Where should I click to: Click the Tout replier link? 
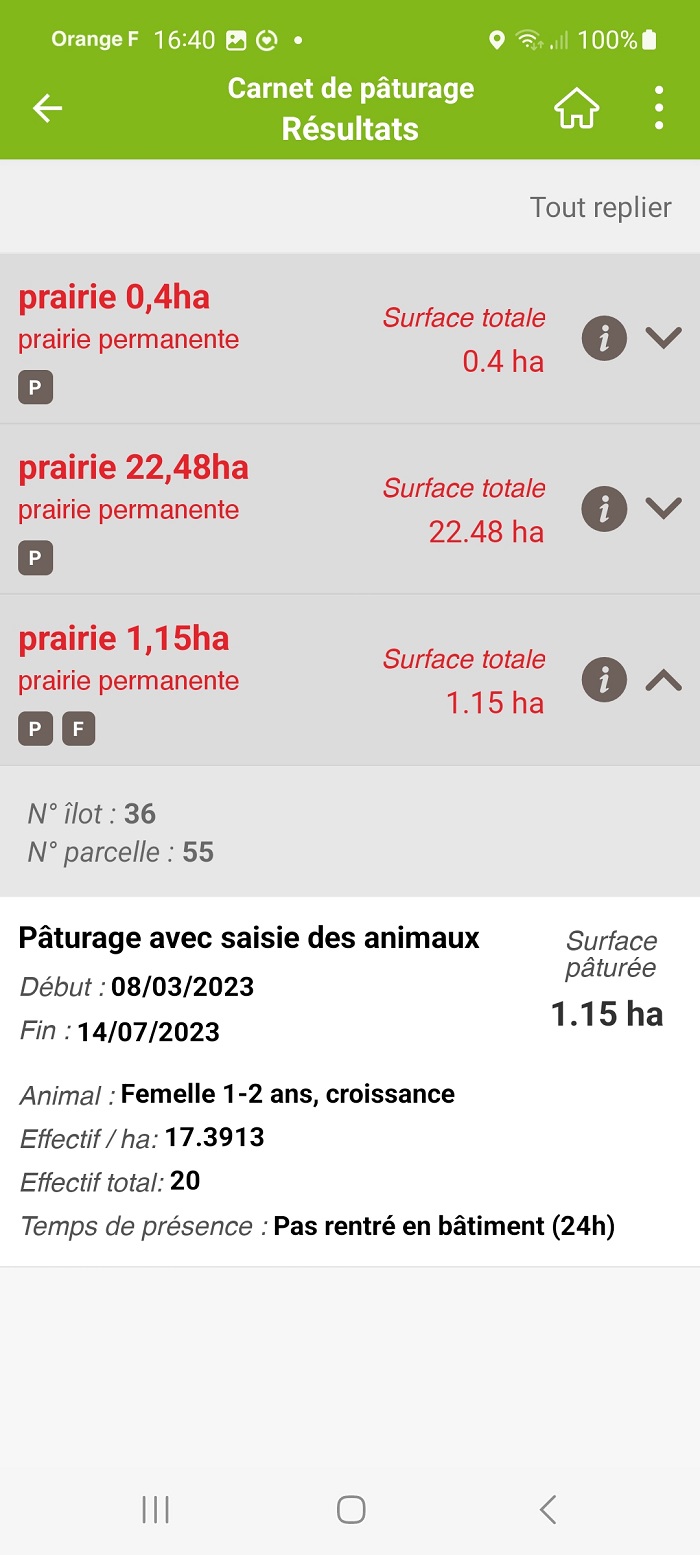point(600,207)
